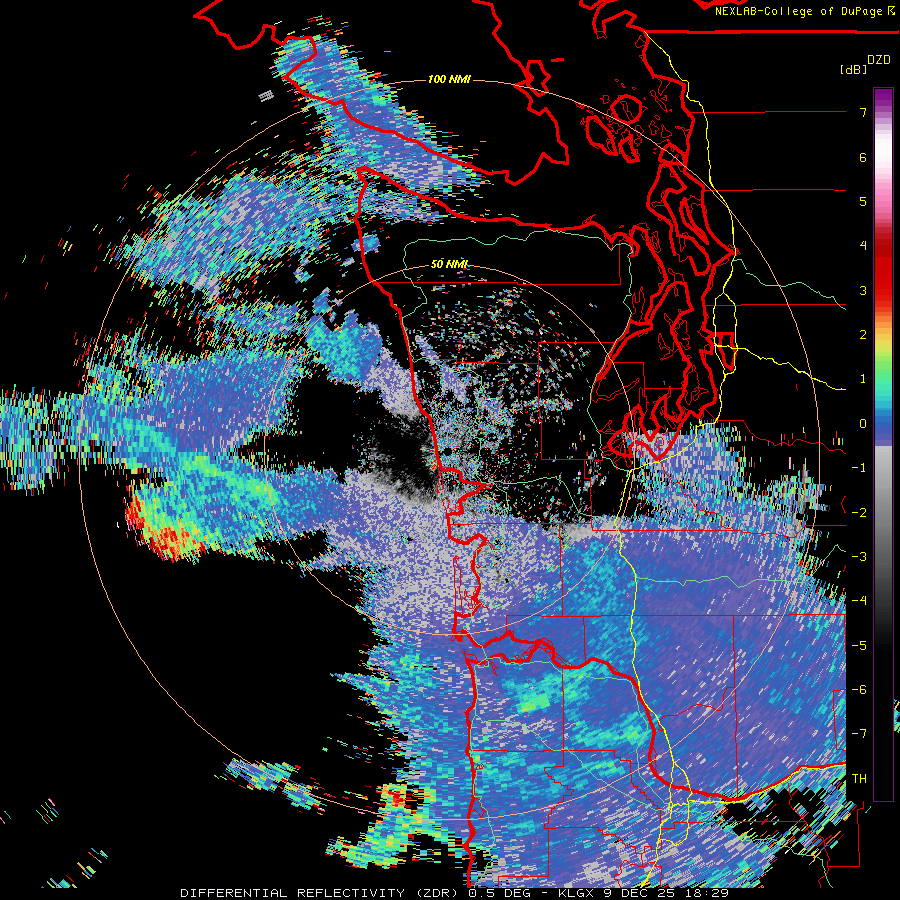Click the -5 tick label on the scale

tap(859, 646)
